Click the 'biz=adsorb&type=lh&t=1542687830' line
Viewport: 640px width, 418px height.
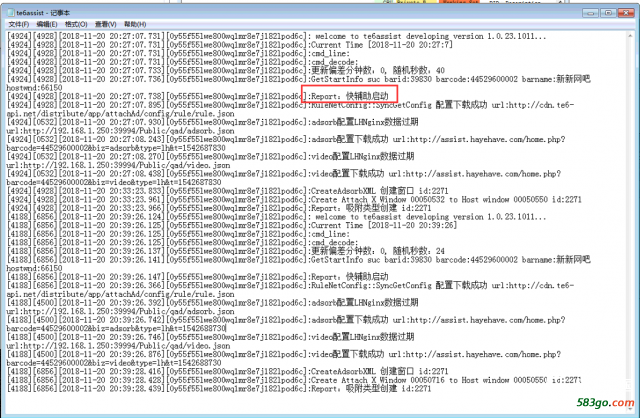pos(116,148)
